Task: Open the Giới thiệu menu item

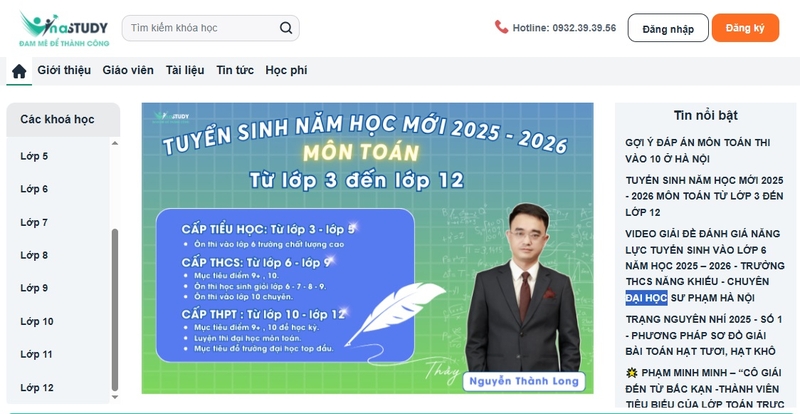Action: pyautogui.click(x=64, y=70)
